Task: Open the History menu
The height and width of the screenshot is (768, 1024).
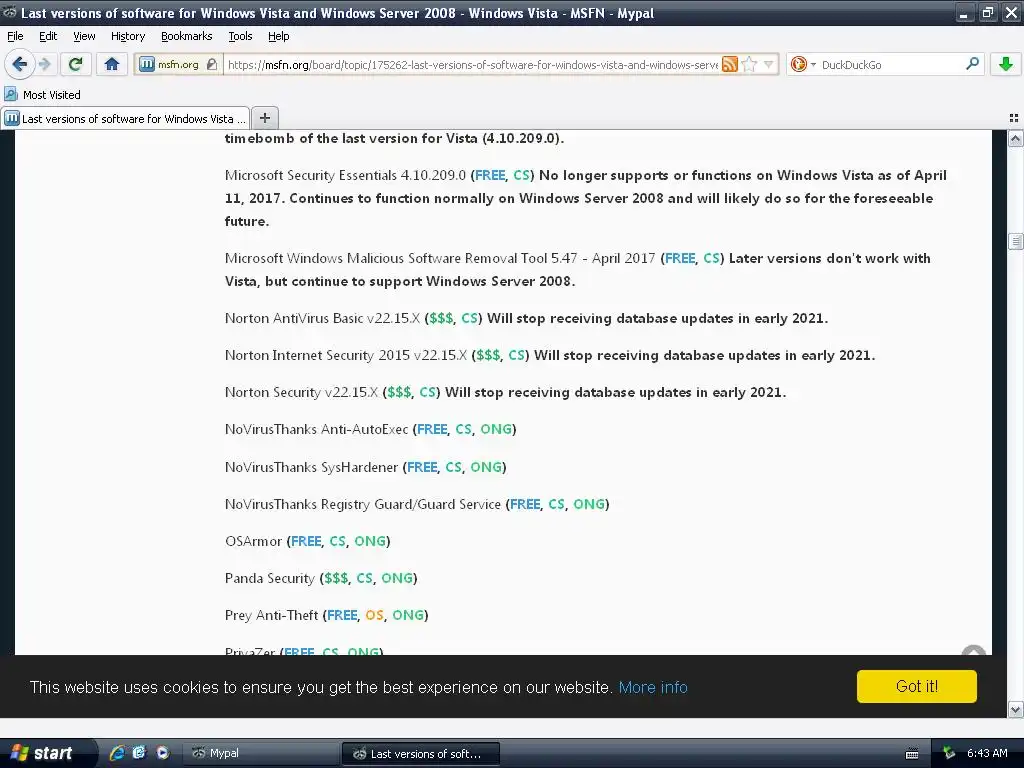Action: click(128, 36)
